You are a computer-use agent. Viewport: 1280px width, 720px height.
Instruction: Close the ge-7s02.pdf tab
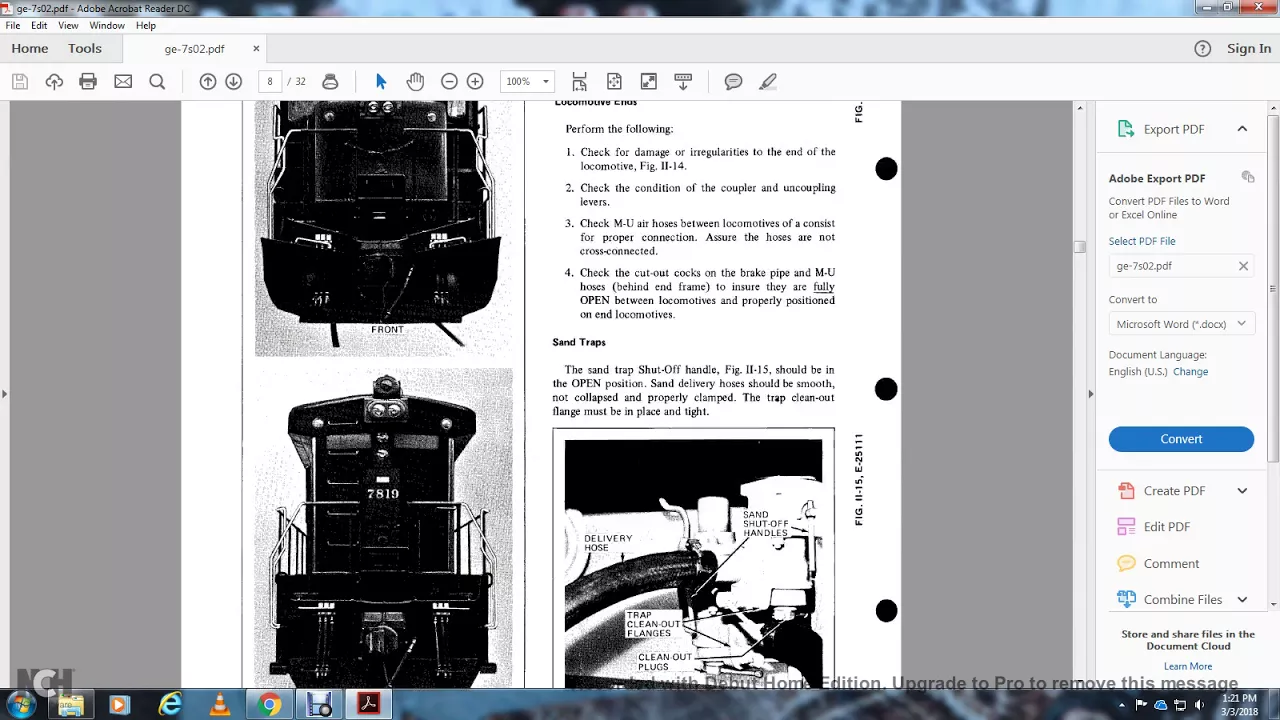point(256,48)
